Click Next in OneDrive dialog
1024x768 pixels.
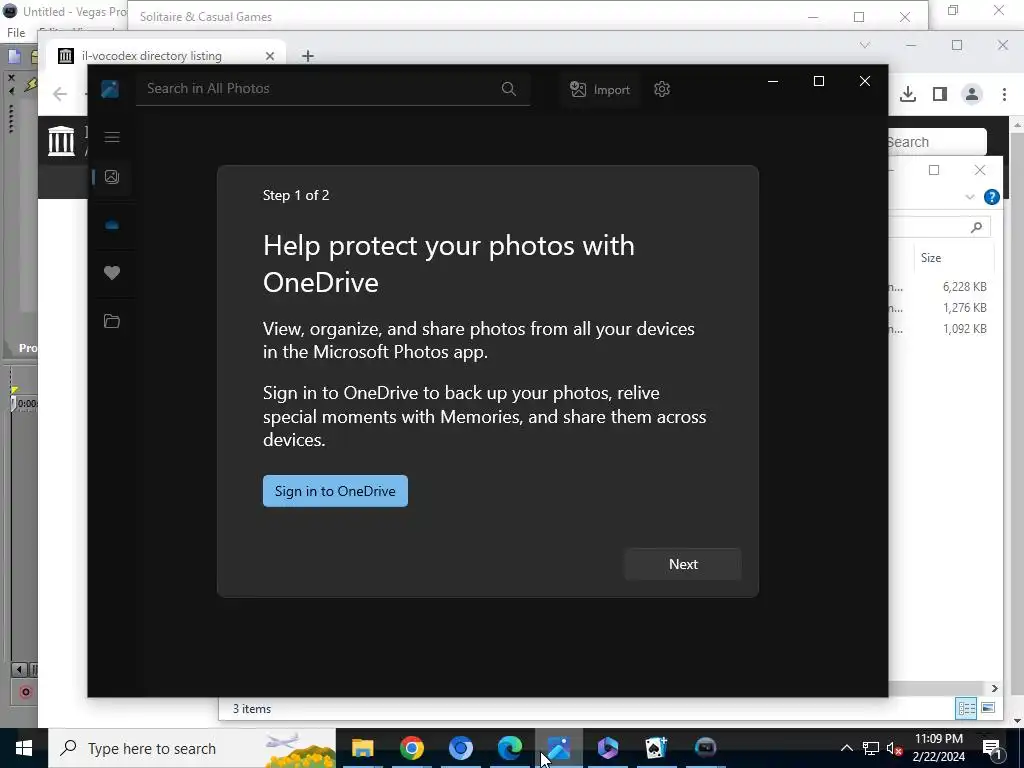(683, 564)
